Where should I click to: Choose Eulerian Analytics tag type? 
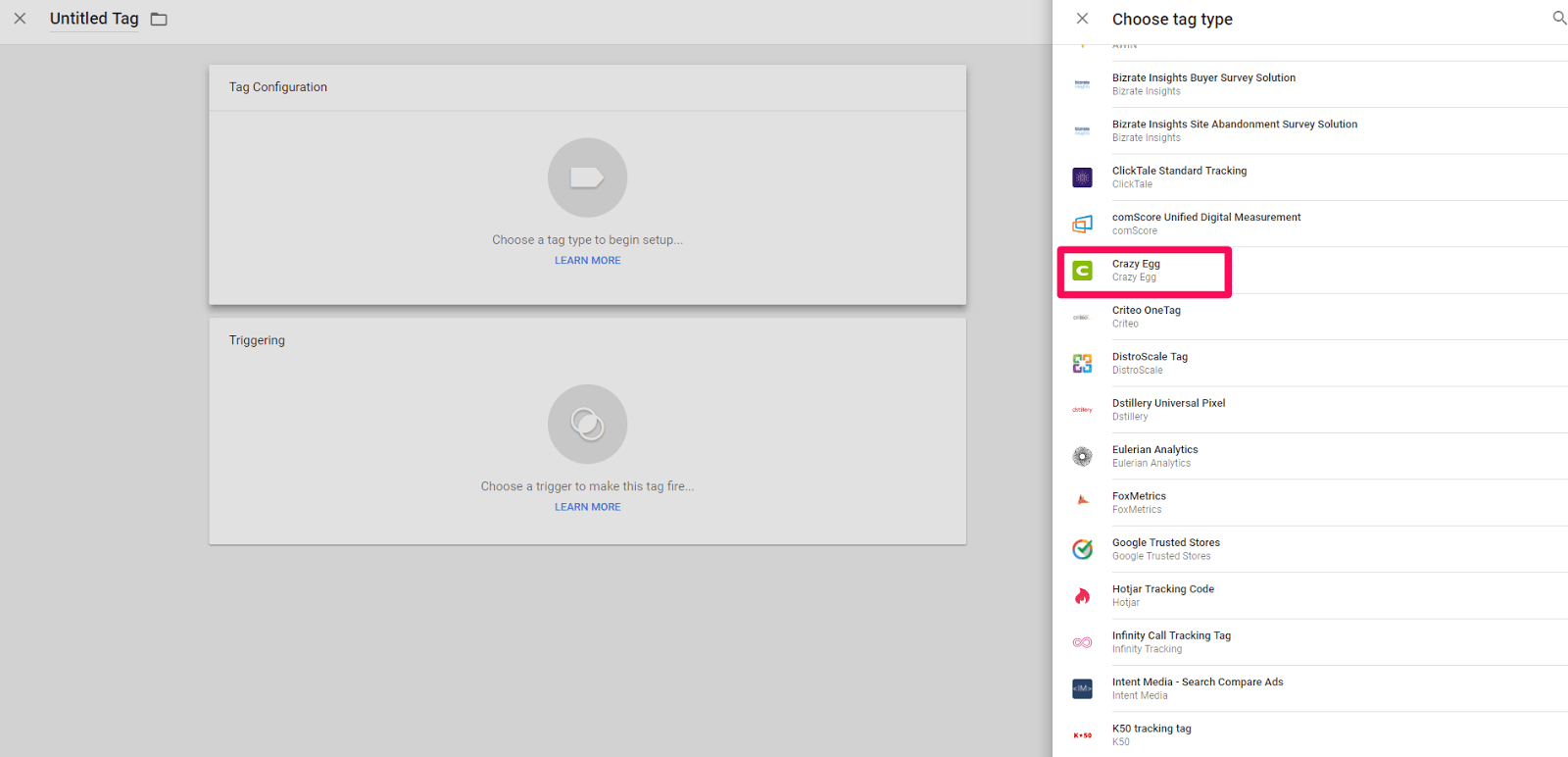click(x=1154, y=450)
